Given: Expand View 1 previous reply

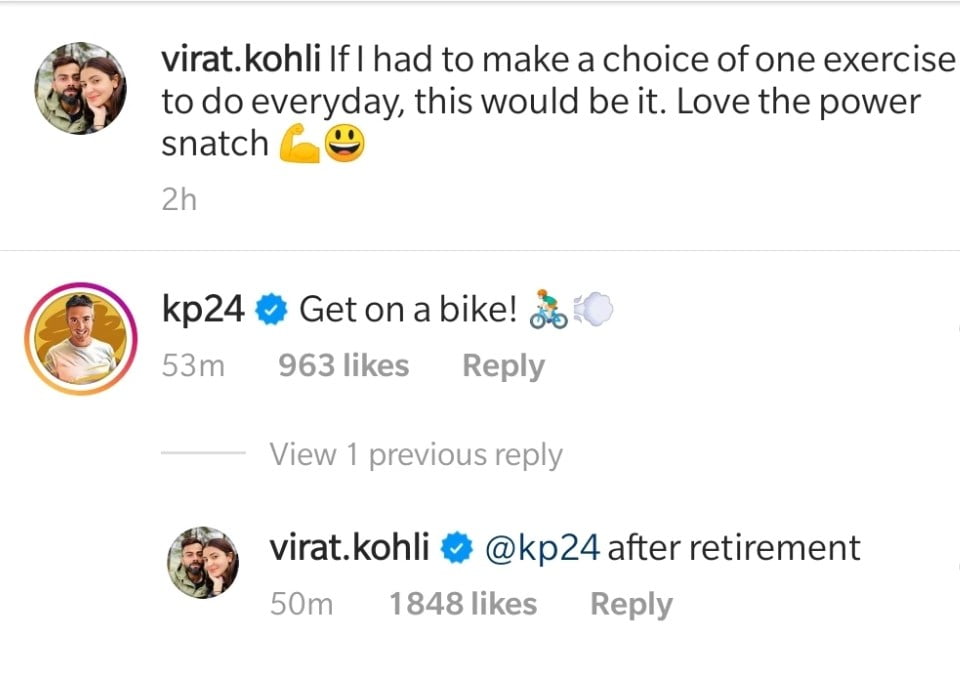Looking at the screenshot, I should click(x=415, y=455).
